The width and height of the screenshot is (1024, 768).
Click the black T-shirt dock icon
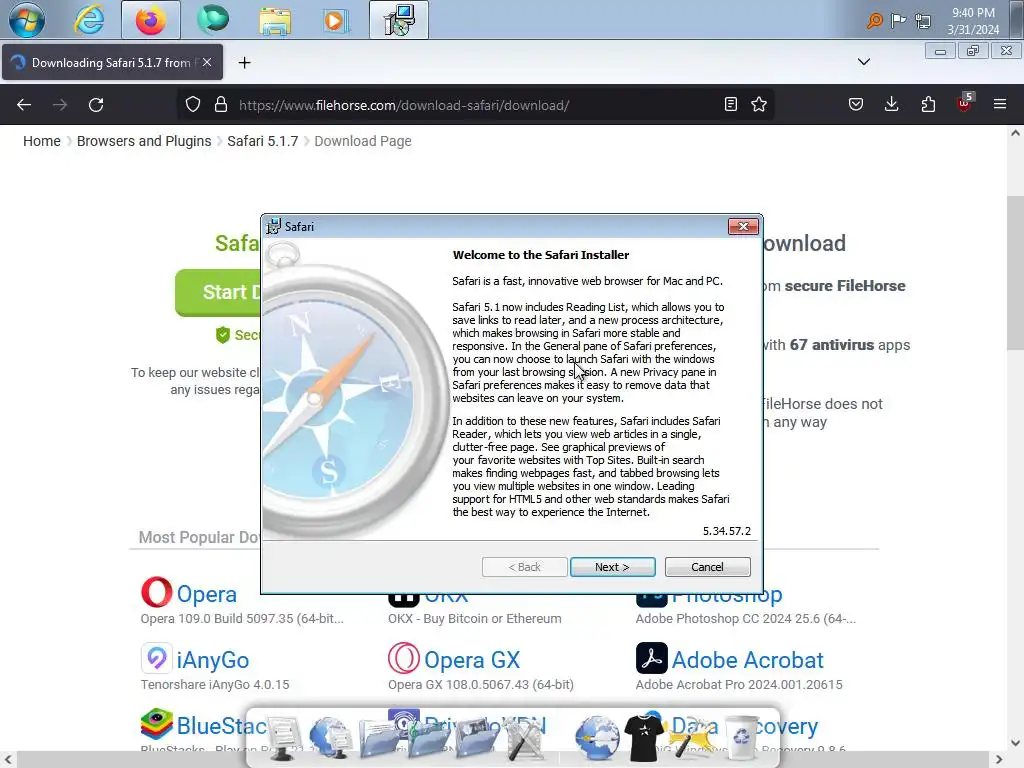coord(644,737)
